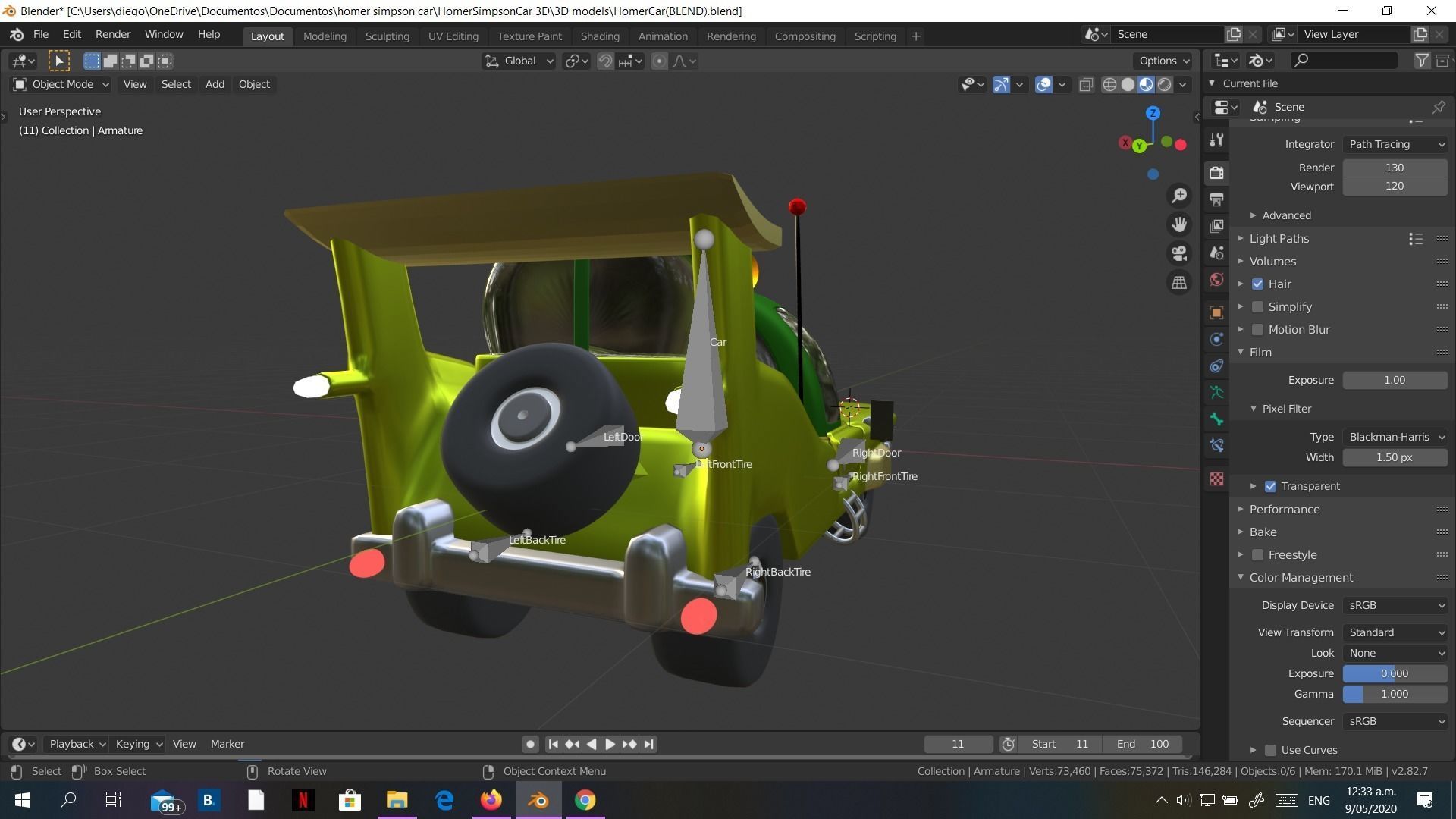
Task: Switch to the Modeling workspace tab
Action: (325, 36)
